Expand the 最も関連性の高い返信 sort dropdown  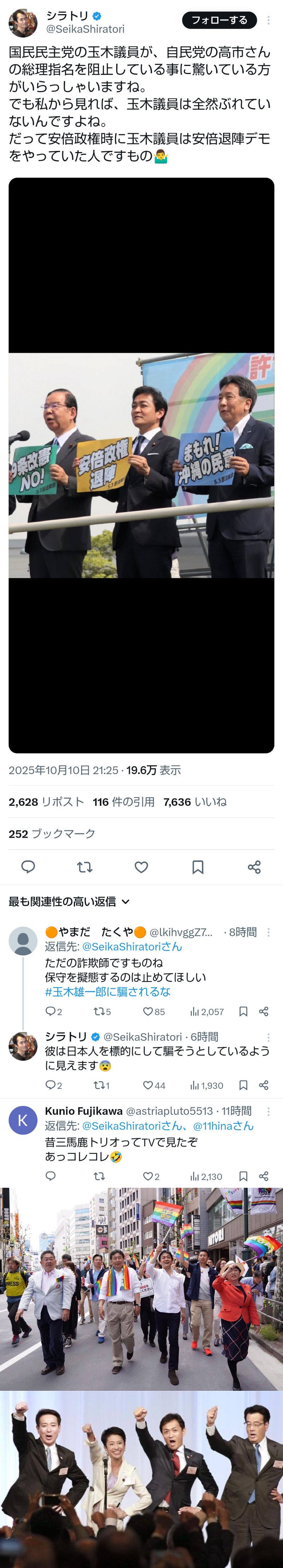[69, 901]
